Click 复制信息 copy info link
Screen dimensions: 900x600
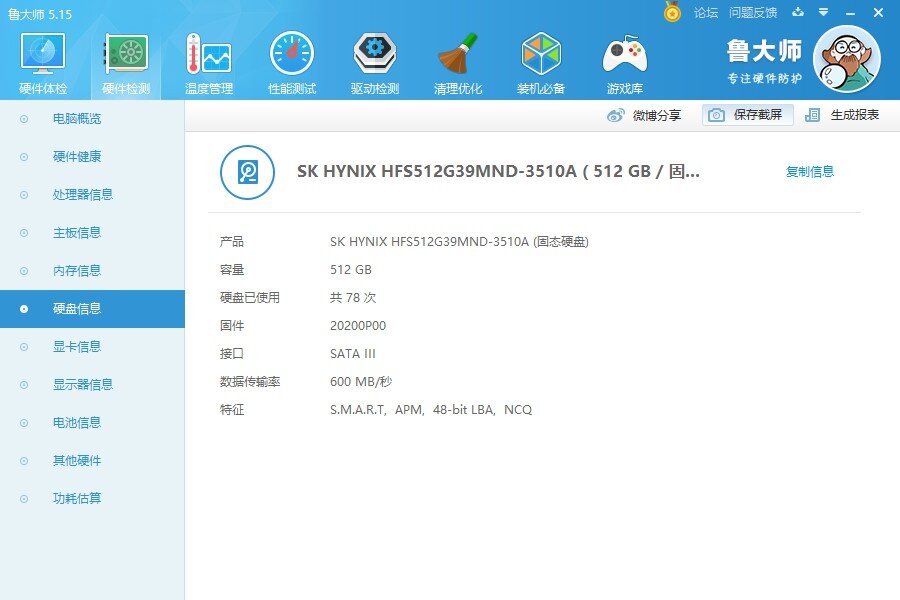click(810, 172)
